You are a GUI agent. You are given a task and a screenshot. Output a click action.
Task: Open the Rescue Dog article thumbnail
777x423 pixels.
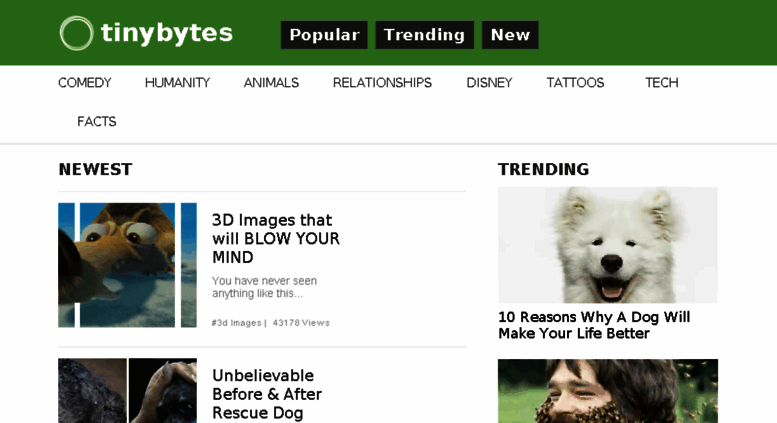[x=127, y=391]
